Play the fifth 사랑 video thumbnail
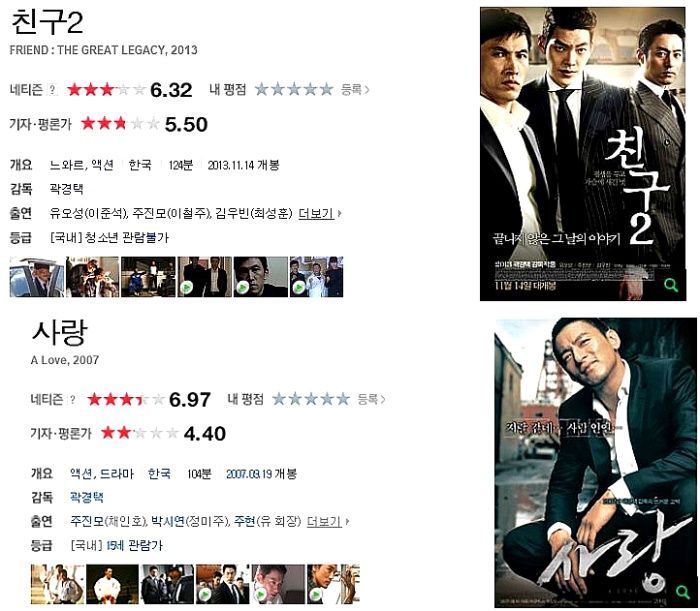Image resolution: width=700 pixels, height=611 pixels. pyautogui.click(x=260, y=595)
